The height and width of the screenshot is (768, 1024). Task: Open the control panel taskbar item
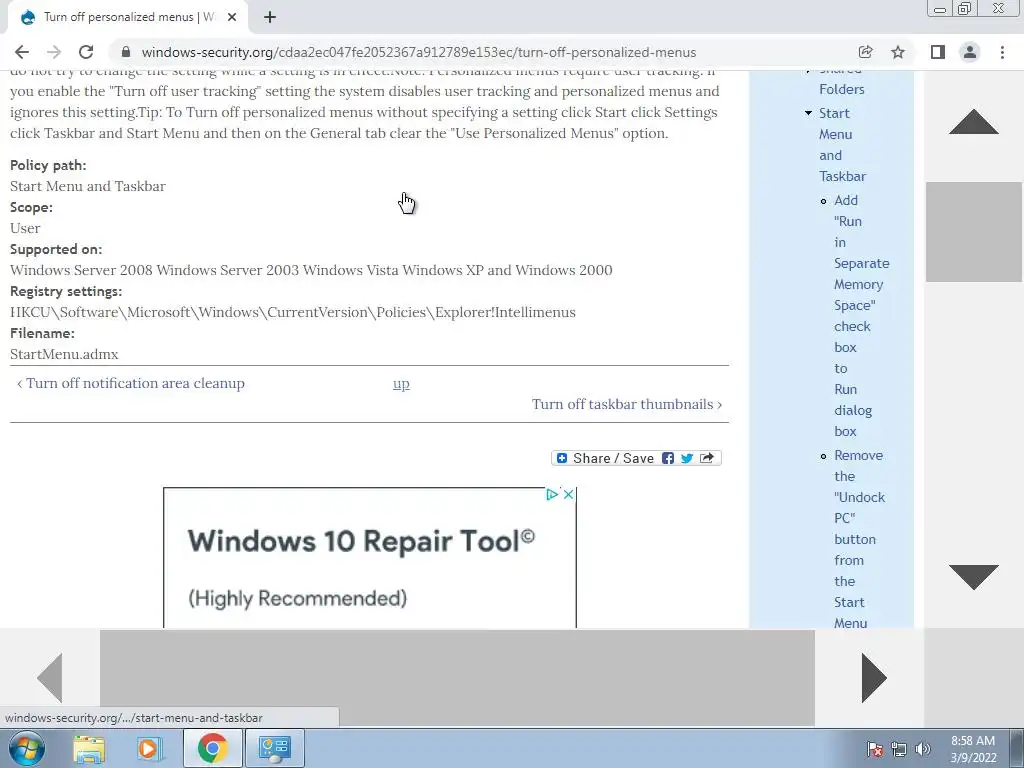(274, 748)
